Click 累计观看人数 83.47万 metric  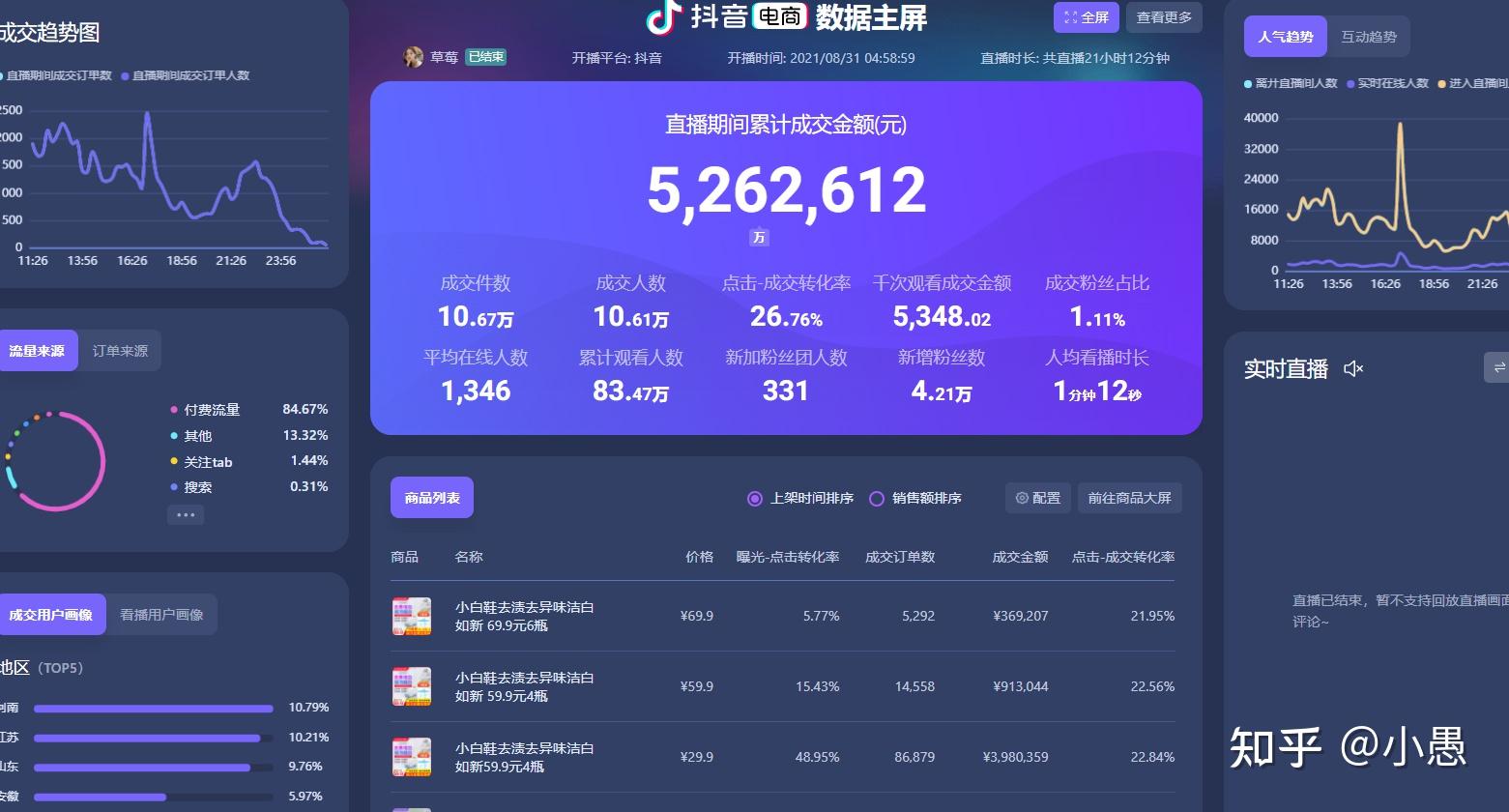click(x=630, y=375)
